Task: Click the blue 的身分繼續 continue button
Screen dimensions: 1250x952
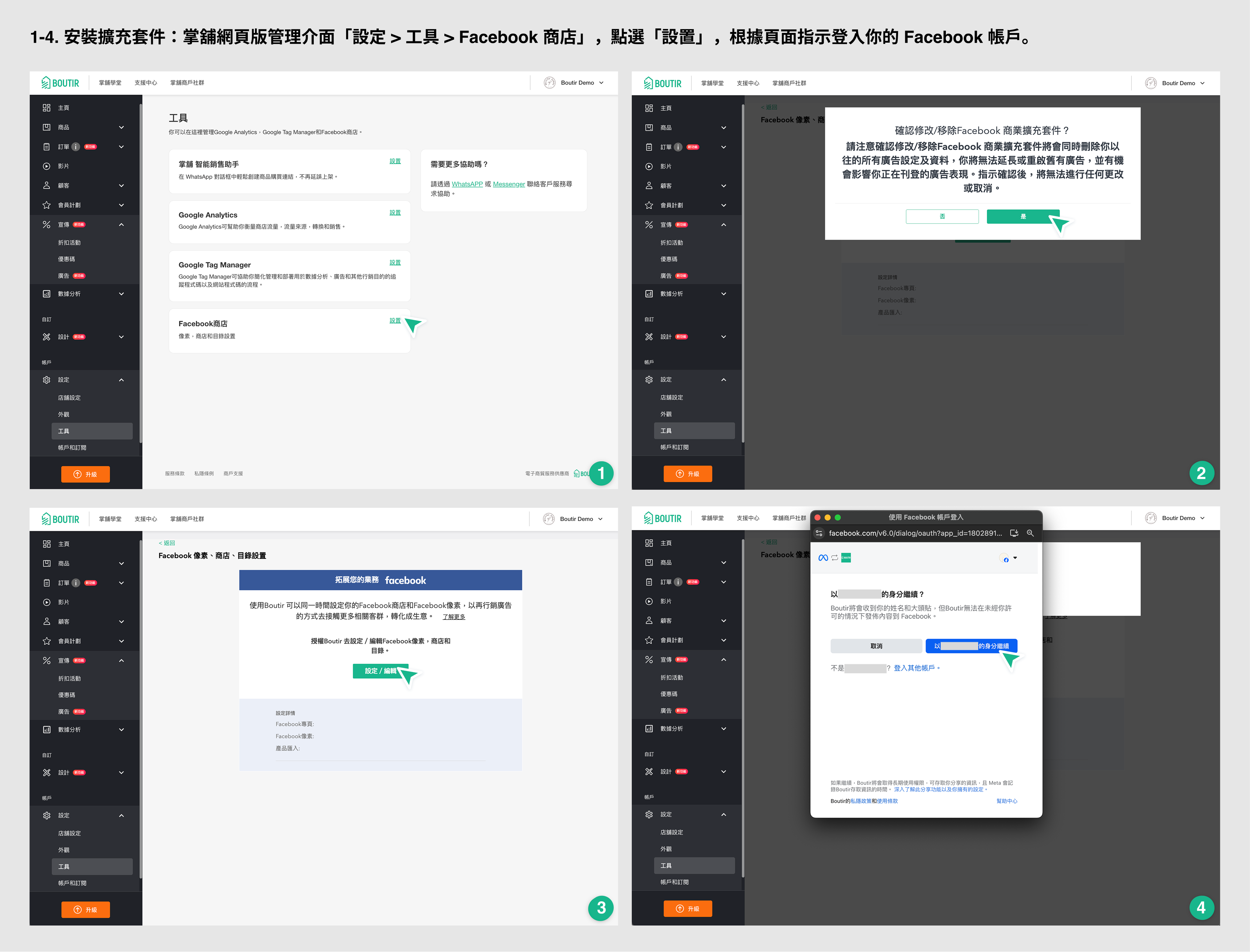Action: coord(971,646)
